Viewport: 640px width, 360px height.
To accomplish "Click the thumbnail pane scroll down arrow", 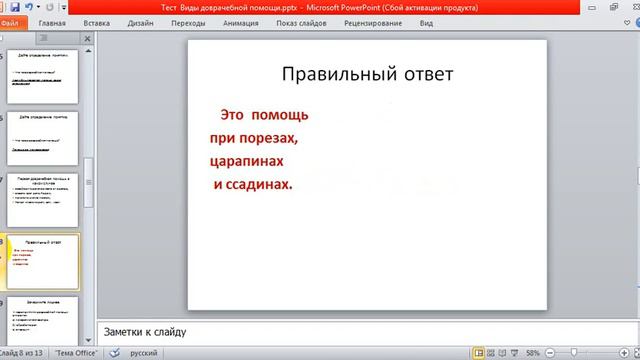I will tap(88, 340).
